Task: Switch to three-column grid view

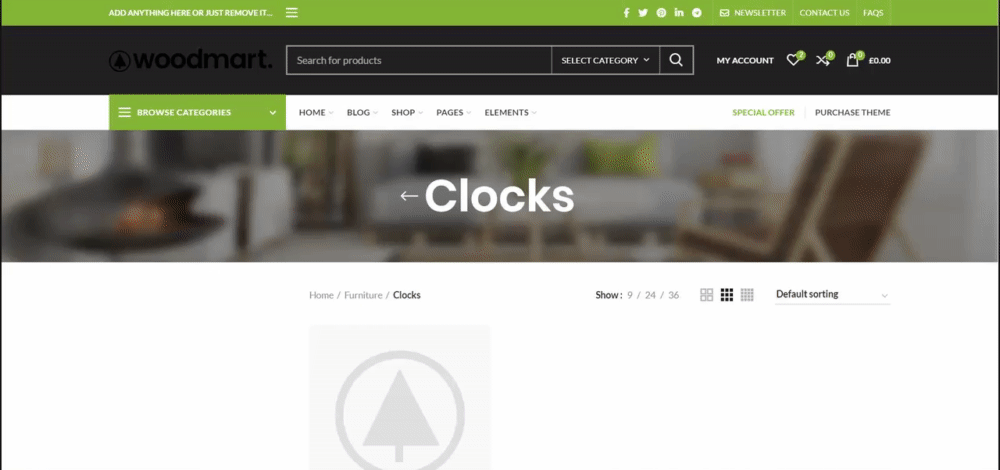Action: point(727,295)
